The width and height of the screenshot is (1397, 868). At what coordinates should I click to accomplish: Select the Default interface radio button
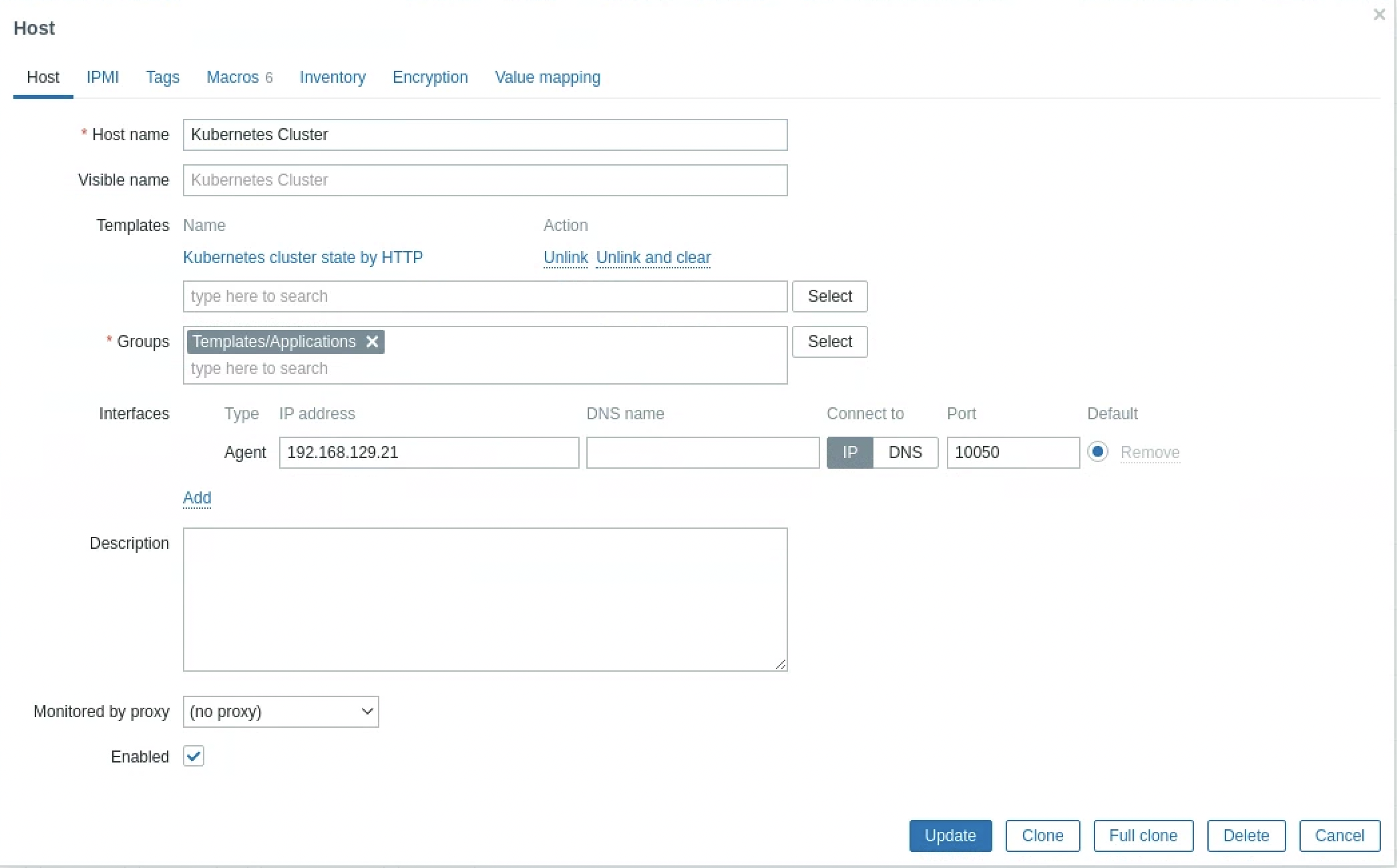point(1097,452)
